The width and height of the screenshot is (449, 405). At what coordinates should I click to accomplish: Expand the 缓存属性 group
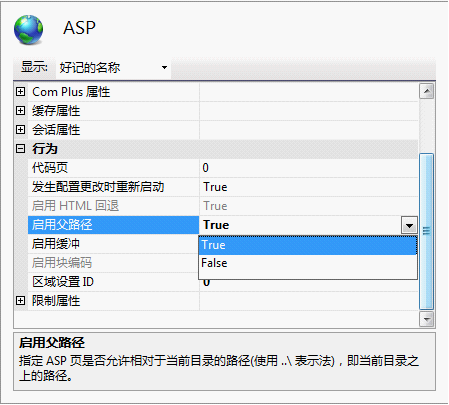(20, 111)
